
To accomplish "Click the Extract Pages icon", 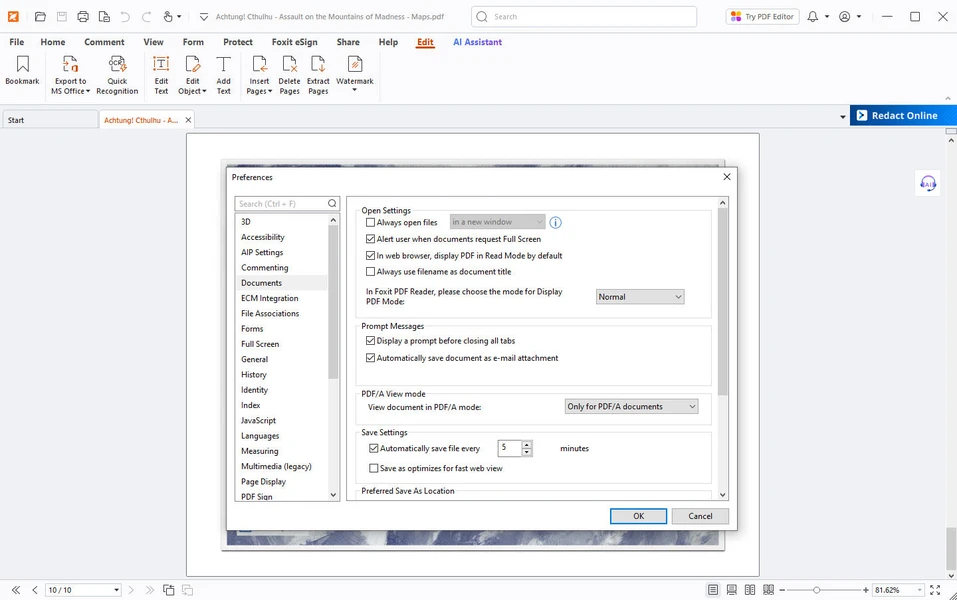I will coord(318,67).
